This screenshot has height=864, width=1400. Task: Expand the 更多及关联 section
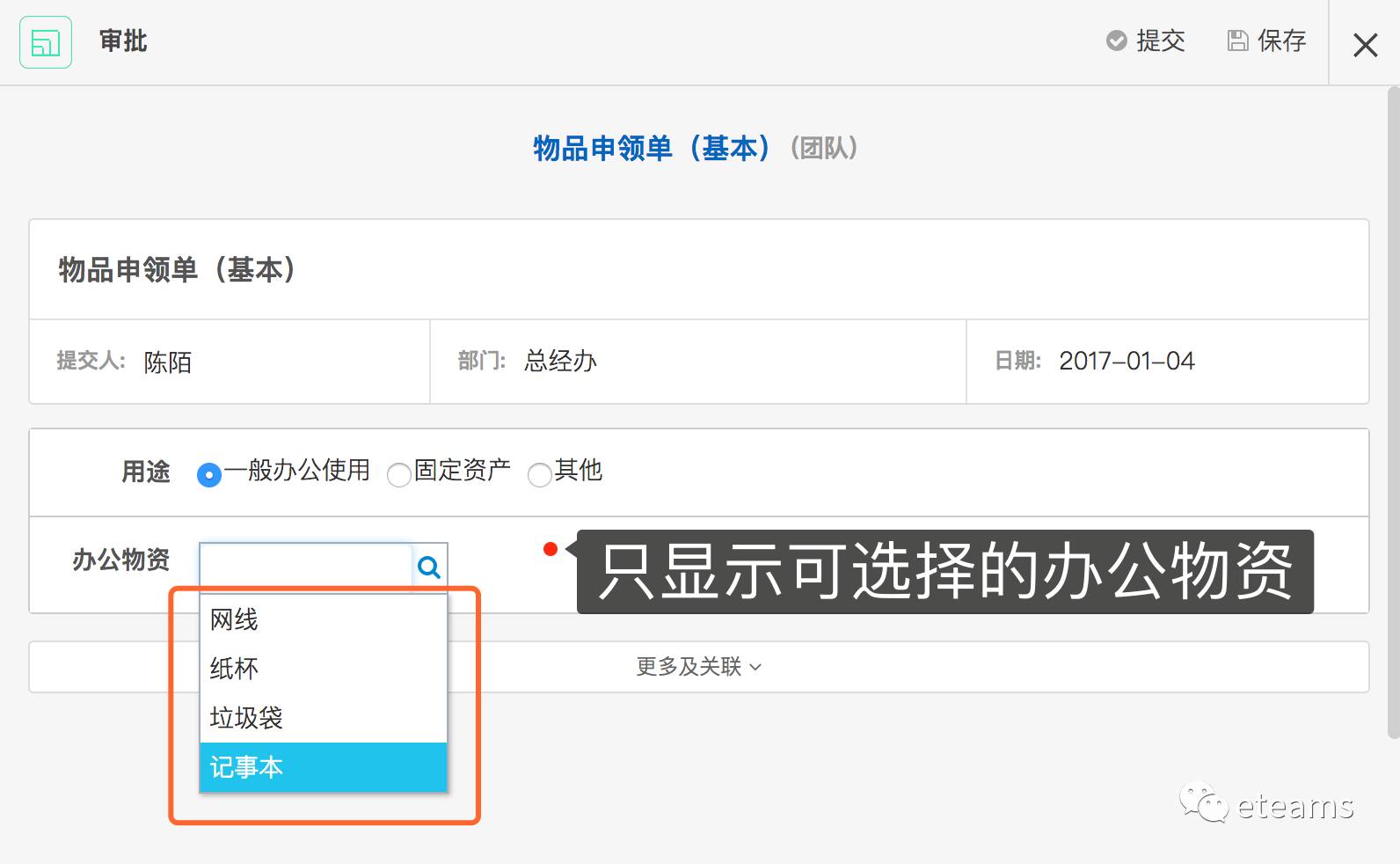[699, 667]
